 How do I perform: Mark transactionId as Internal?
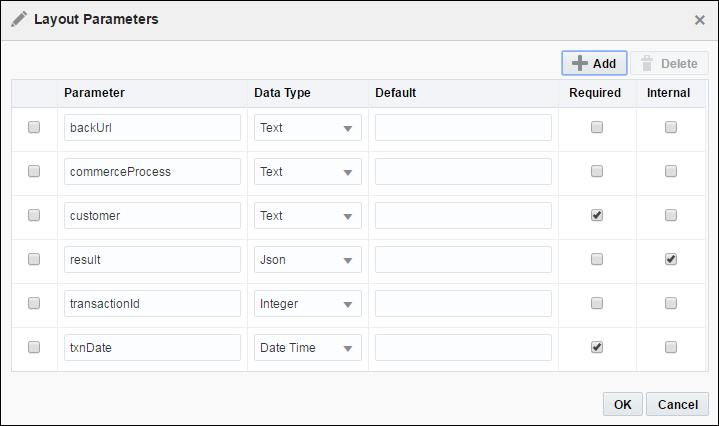671,303
